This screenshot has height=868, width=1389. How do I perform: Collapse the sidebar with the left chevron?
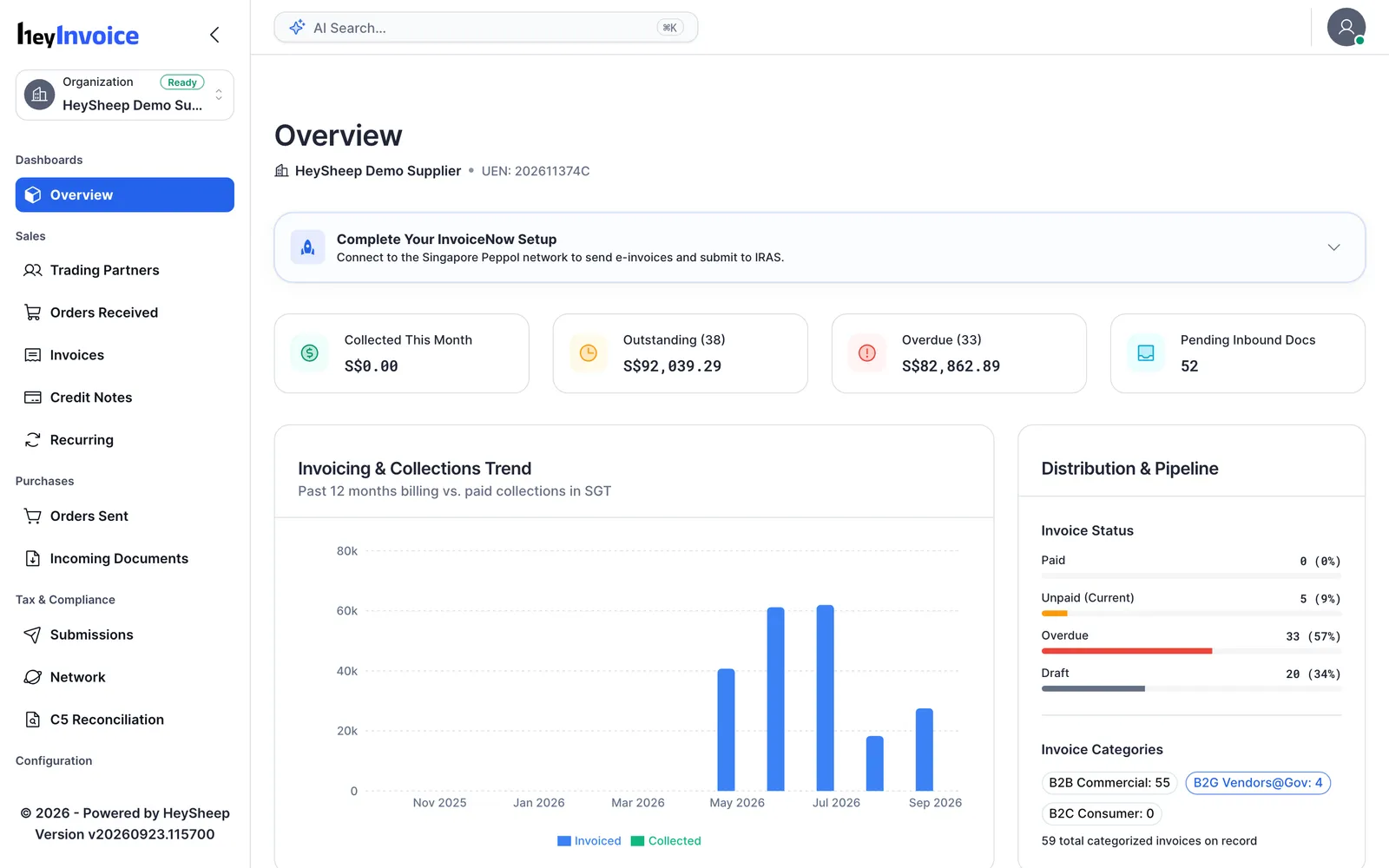214,35
